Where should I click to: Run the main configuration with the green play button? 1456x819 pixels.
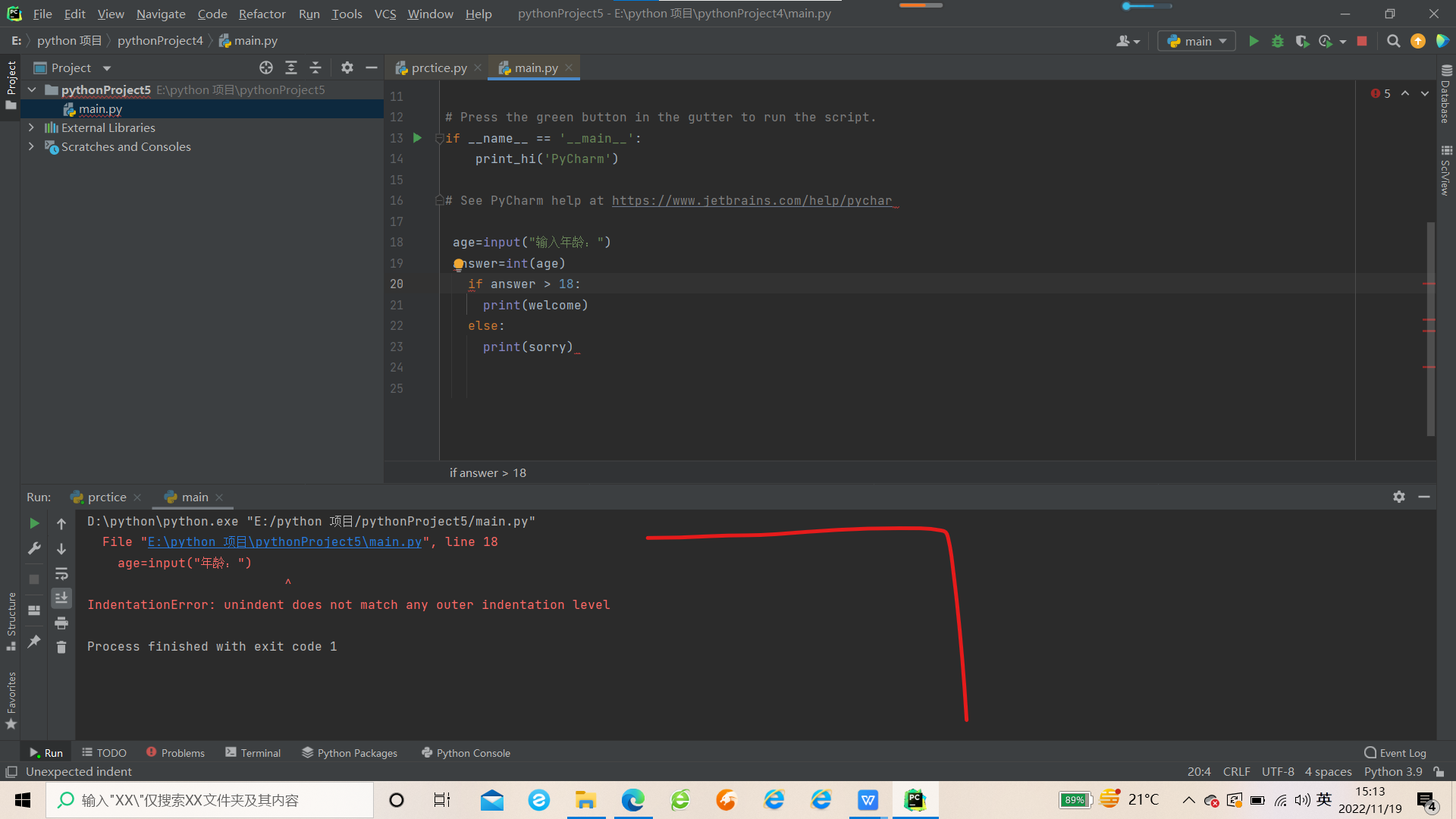click(1254, 41)
